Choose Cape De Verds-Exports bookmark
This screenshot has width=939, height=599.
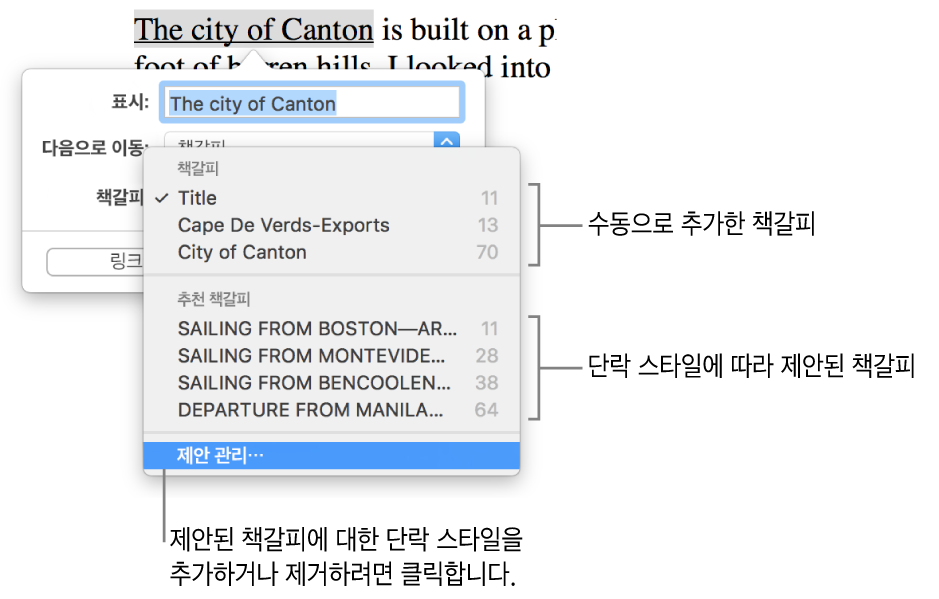coord(331,225)
